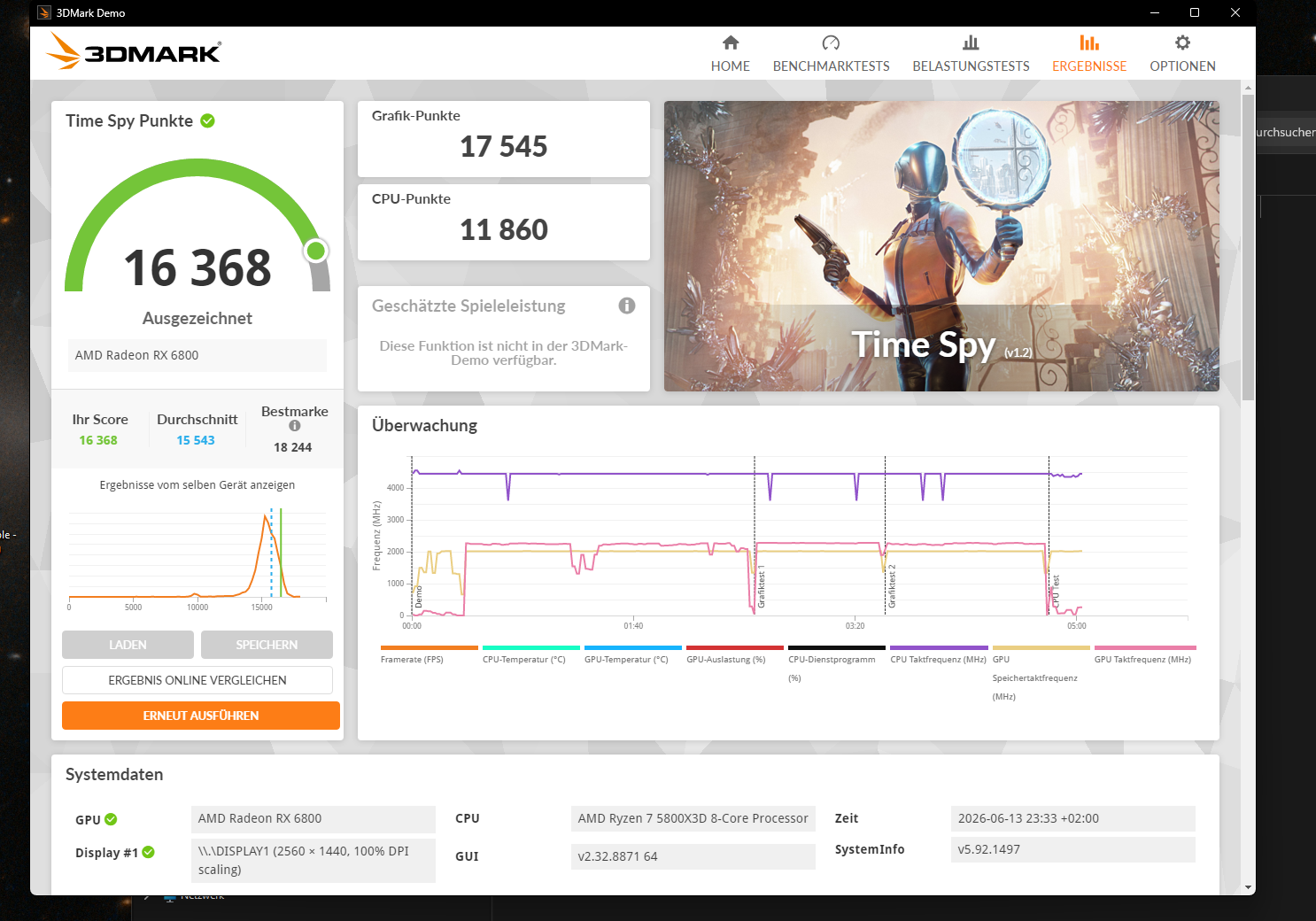Toggle the GPU-Temperatur legend entry

(632, 654)
